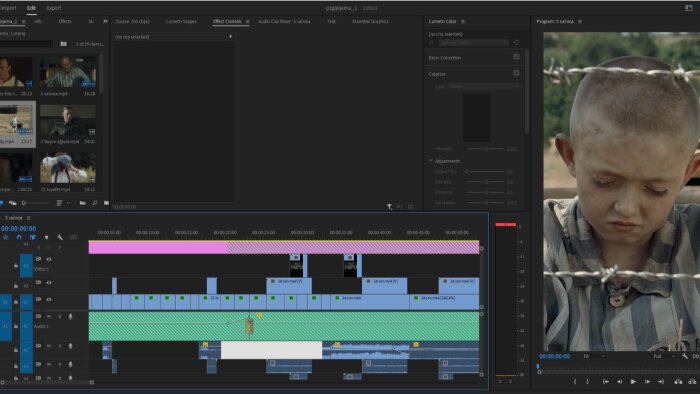Switch to the Import workspace tab
Viewport: 700px width, 394px height.
click(x=8, y=8)
